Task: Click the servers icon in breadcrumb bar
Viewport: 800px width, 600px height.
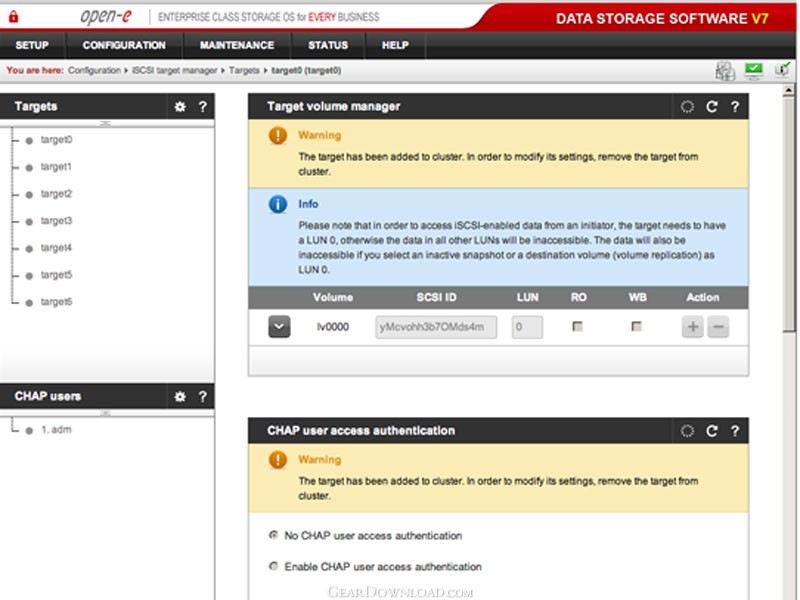Action: [725, 71]
